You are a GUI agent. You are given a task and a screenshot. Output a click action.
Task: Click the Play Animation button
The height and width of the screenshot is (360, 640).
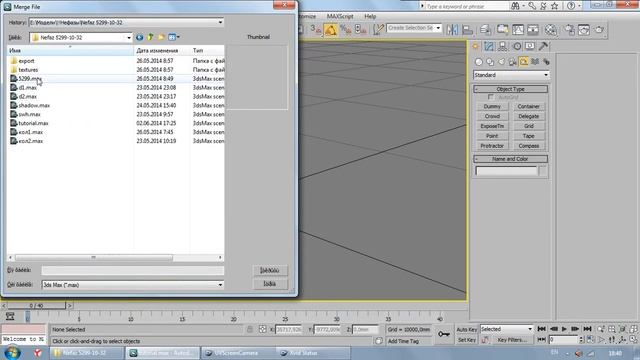pyautogui.click(x=564, y=329)
